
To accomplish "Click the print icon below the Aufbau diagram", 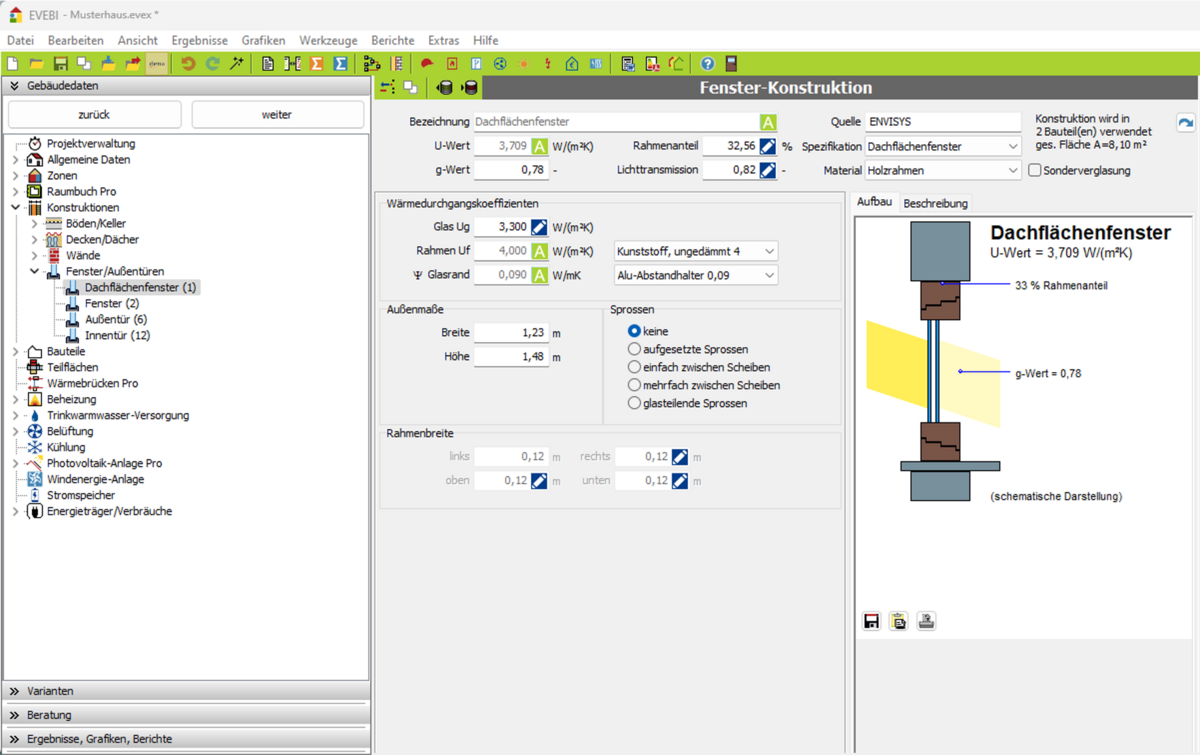I will click(x=926, y=621).
